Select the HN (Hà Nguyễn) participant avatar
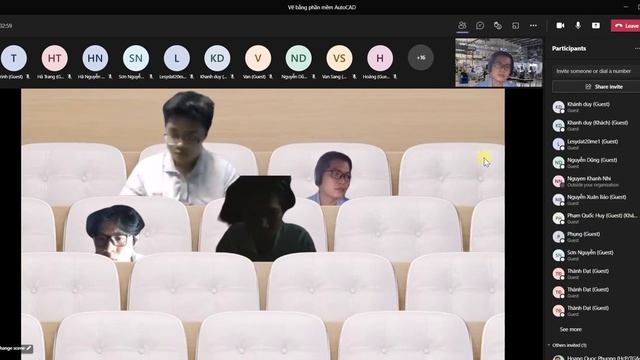 95,58
